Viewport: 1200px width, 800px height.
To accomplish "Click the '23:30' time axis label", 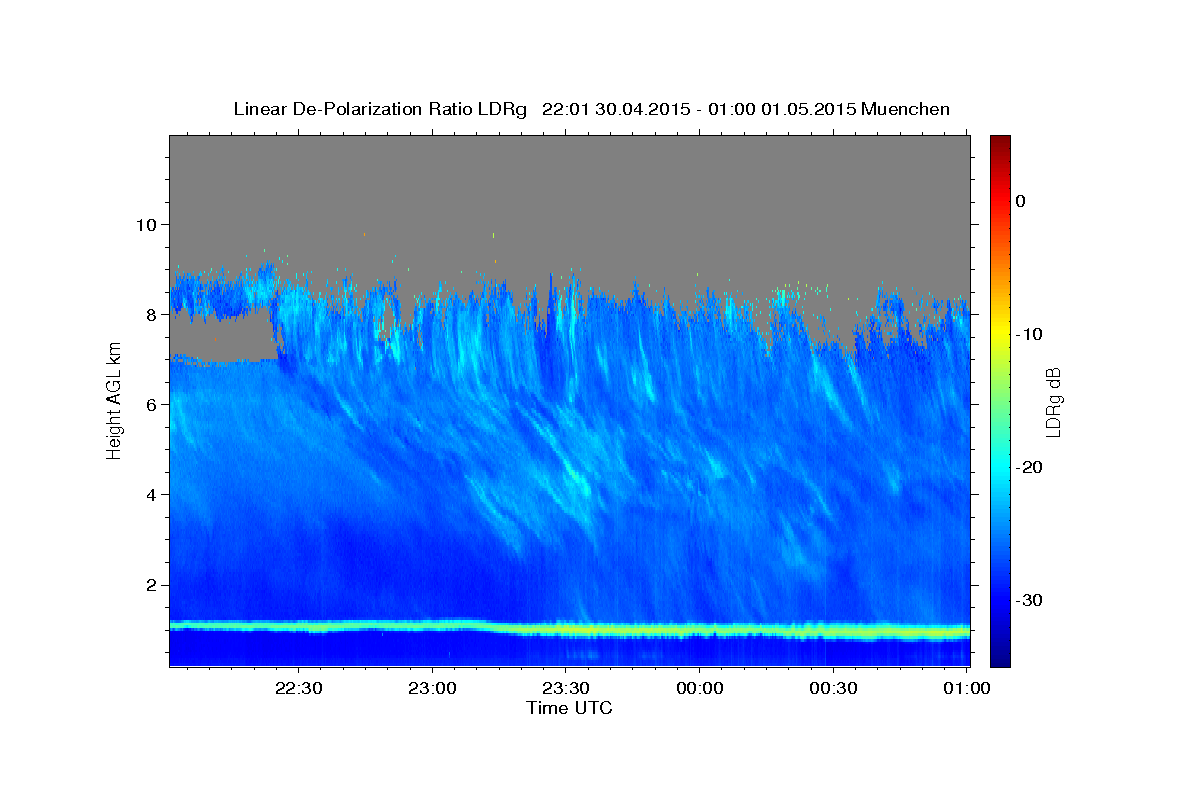I will click(x=566, y=688).
